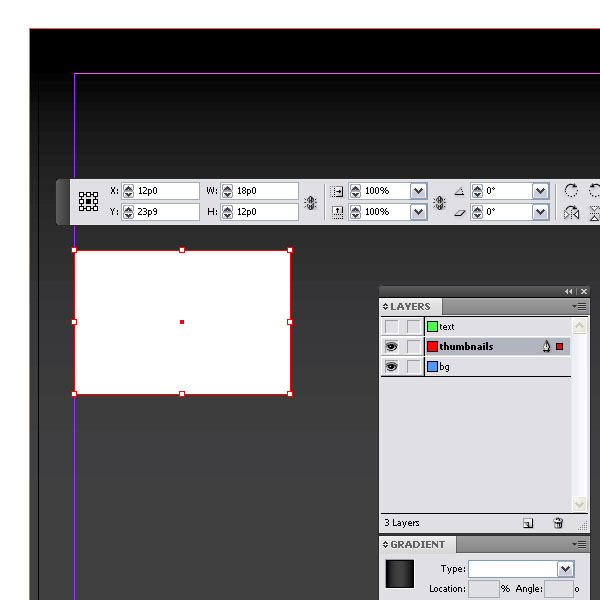This screenshot has width=600, height=600.
Task: Click the Scale Y Percentage icon
Action: pyautogui.click(x=337, y=212)
